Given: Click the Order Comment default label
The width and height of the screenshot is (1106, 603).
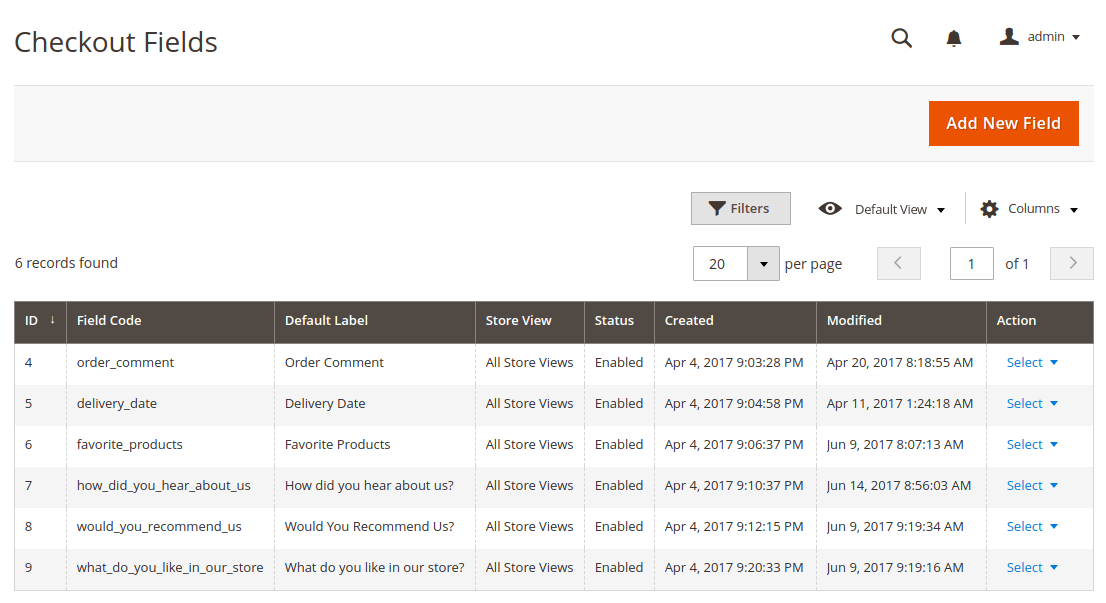Looking at the screenshot, I should click(x=334, y=363).
